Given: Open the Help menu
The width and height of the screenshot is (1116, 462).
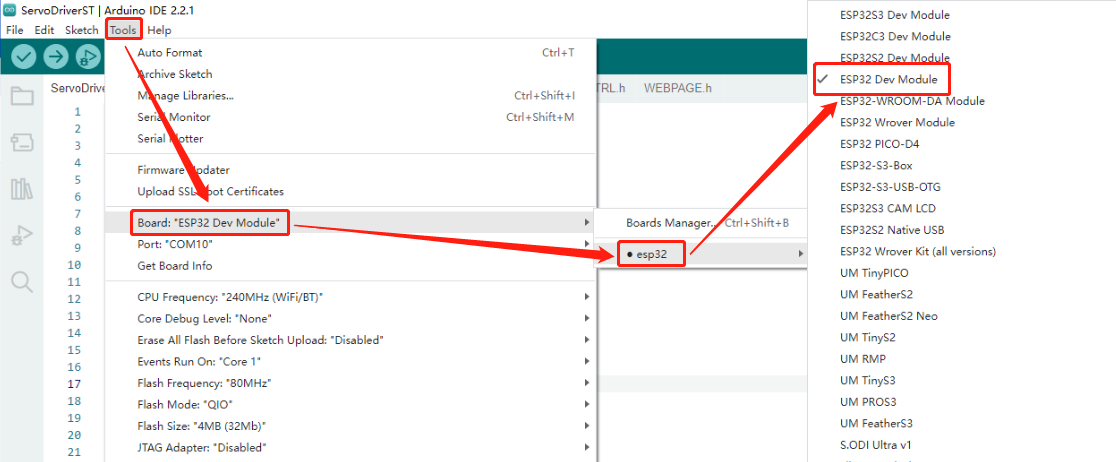Looking at the screenshot, I should [159, 30].
